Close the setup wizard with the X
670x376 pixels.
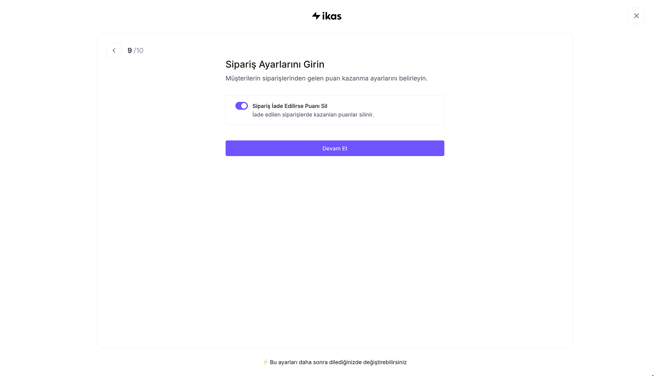click(636, 16)
